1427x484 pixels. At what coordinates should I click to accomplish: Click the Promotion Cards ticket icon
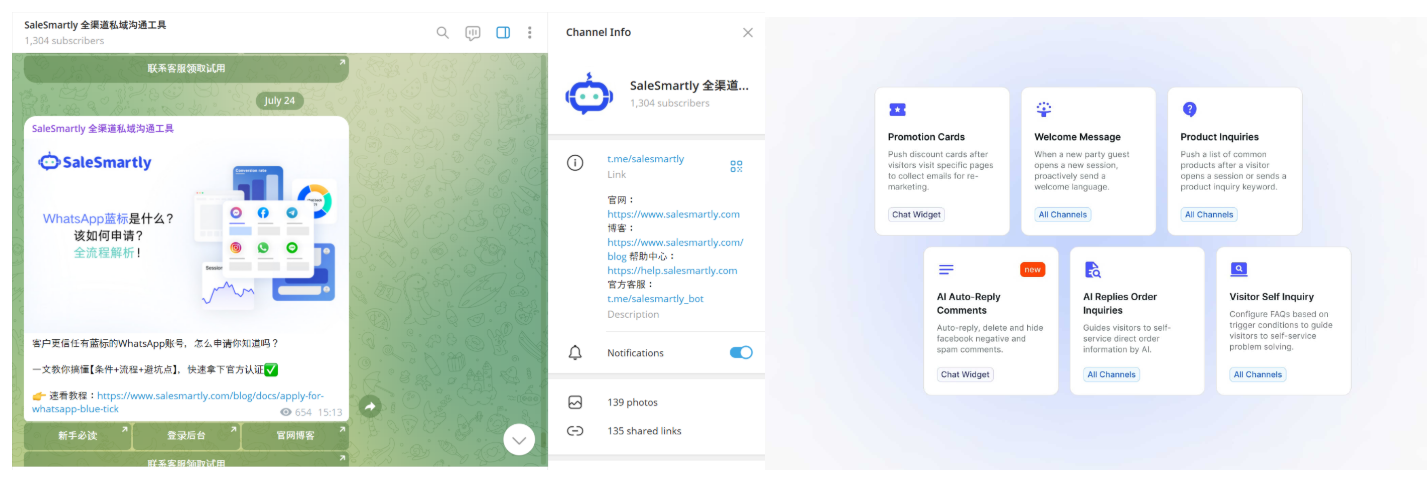897,110
